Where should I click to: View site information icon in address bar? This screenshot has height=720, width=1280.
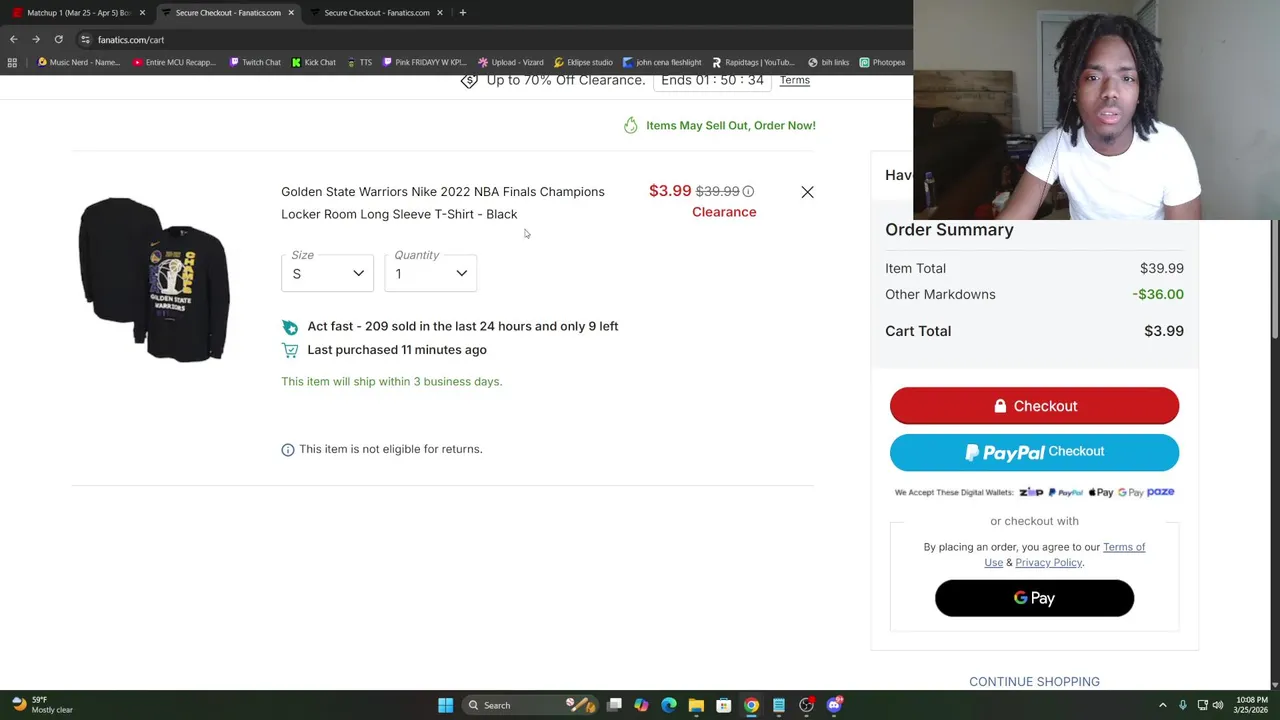[85, 39]
